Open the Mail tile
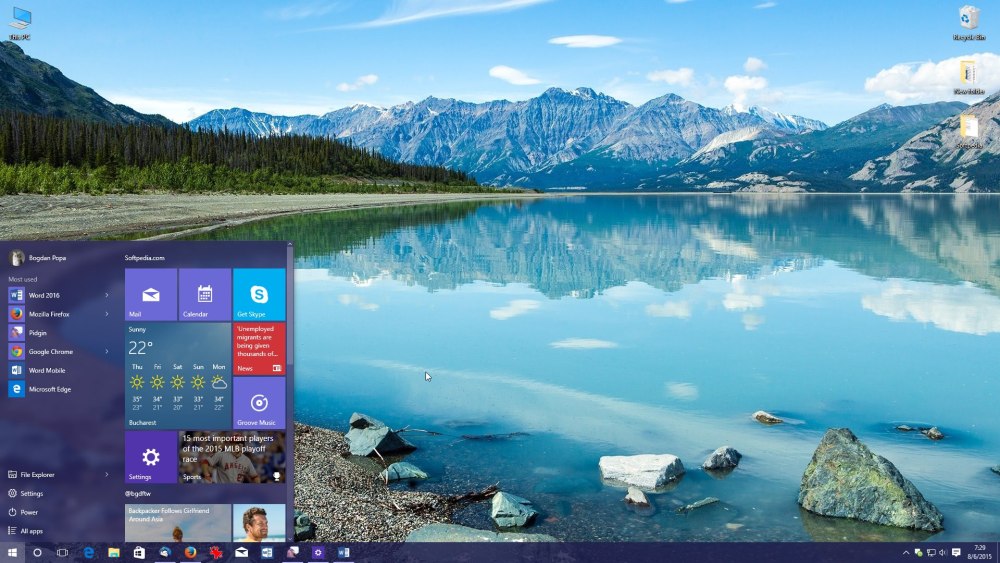The height and width of the screenshot is (563, 1000). coord(151,294)
